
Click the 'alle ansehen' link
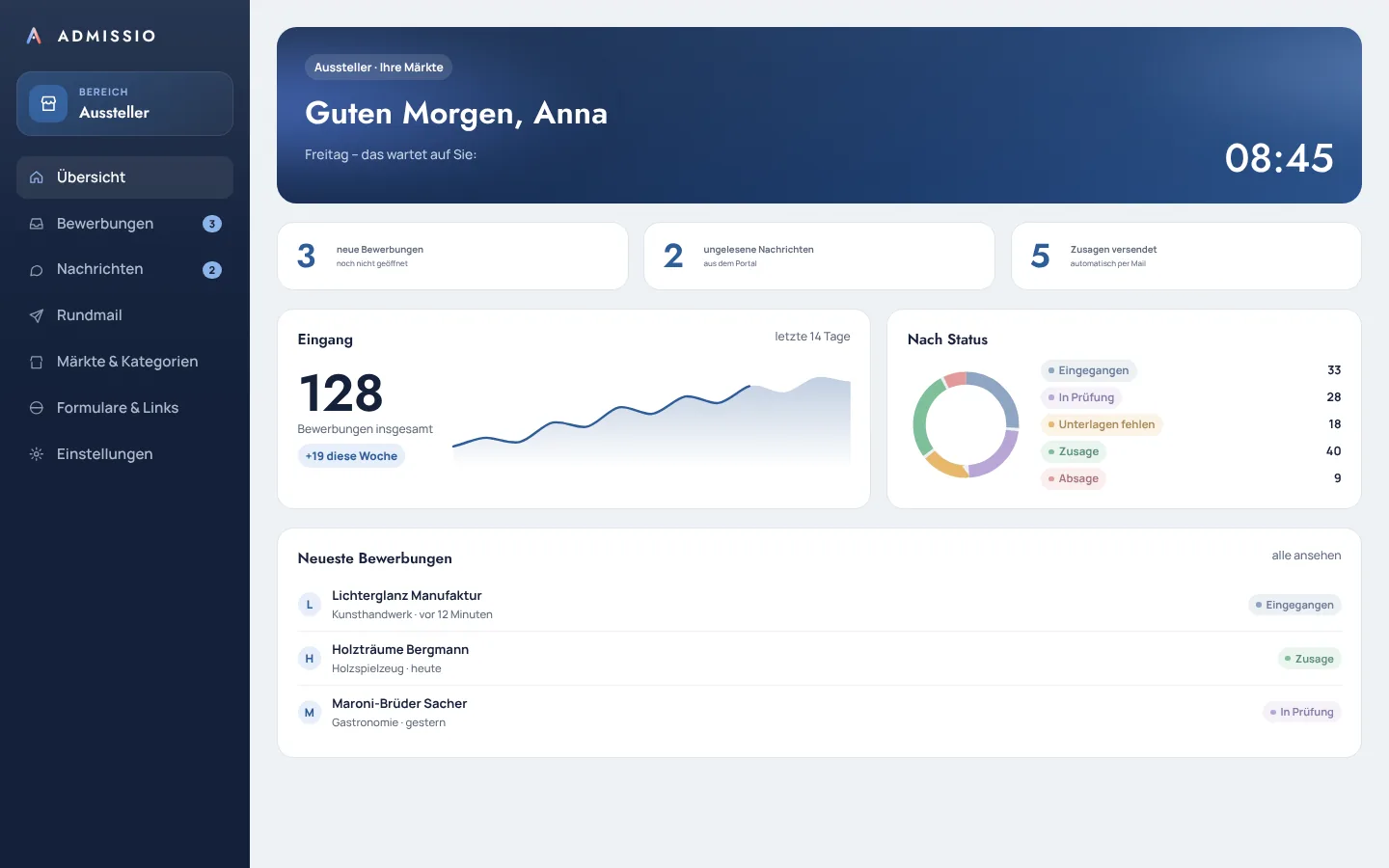pyautogui.click(x=1306, y=556)
